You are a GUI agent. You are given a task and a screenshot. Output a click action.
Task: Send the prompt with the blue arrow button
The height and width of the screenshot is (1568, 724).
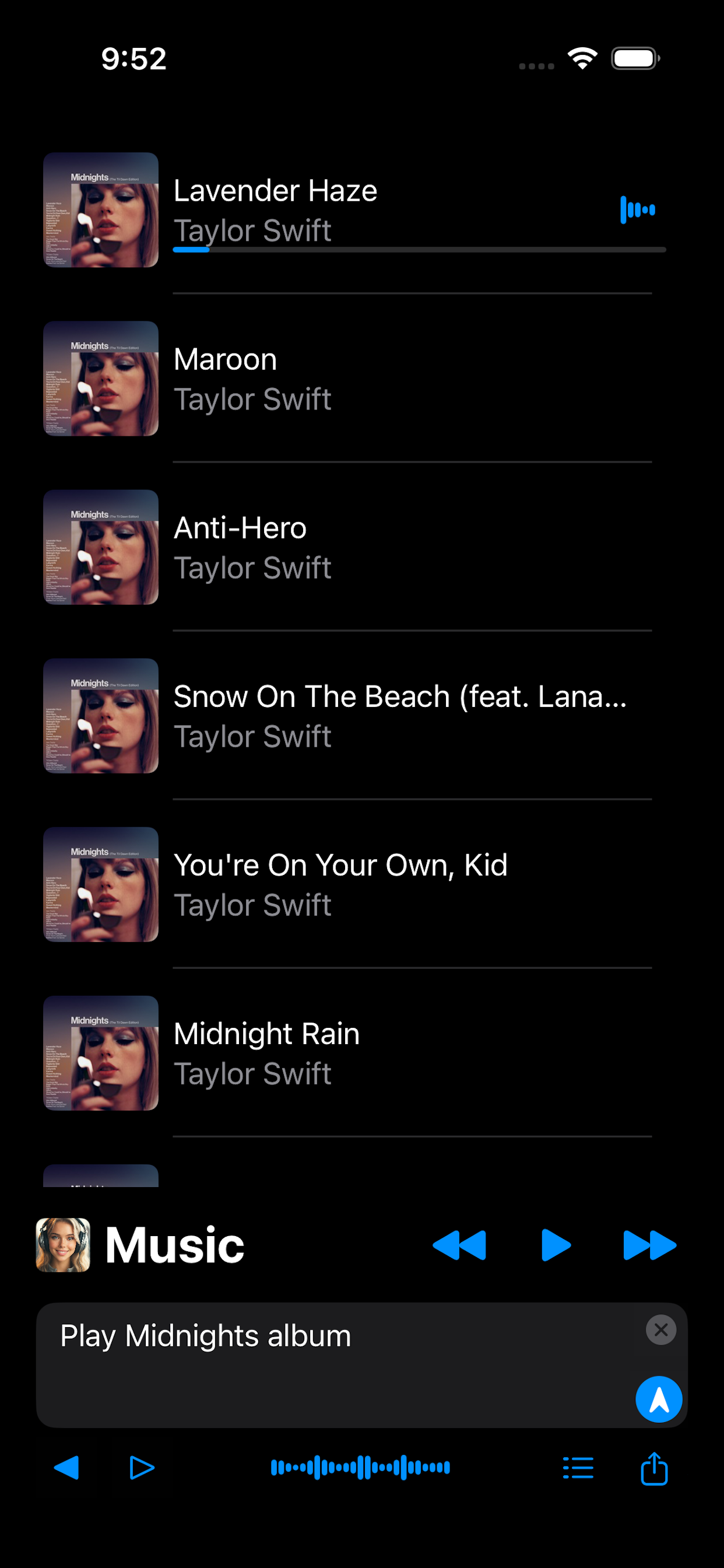(658, 1399)
